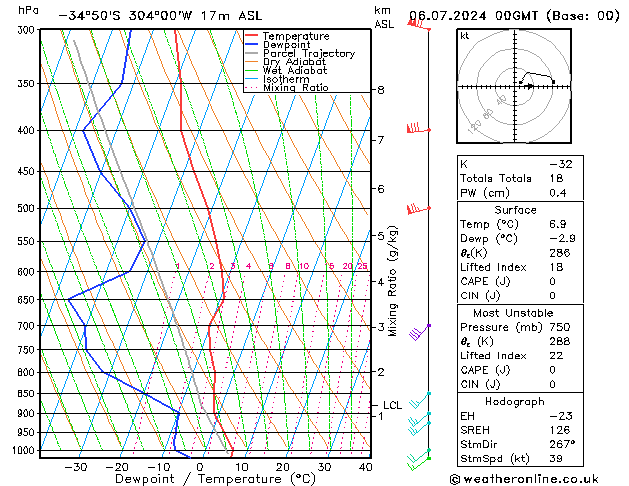Click the Dewpoint / Temperature (°C) axis title
629x486 pixels.
(215, 479)
